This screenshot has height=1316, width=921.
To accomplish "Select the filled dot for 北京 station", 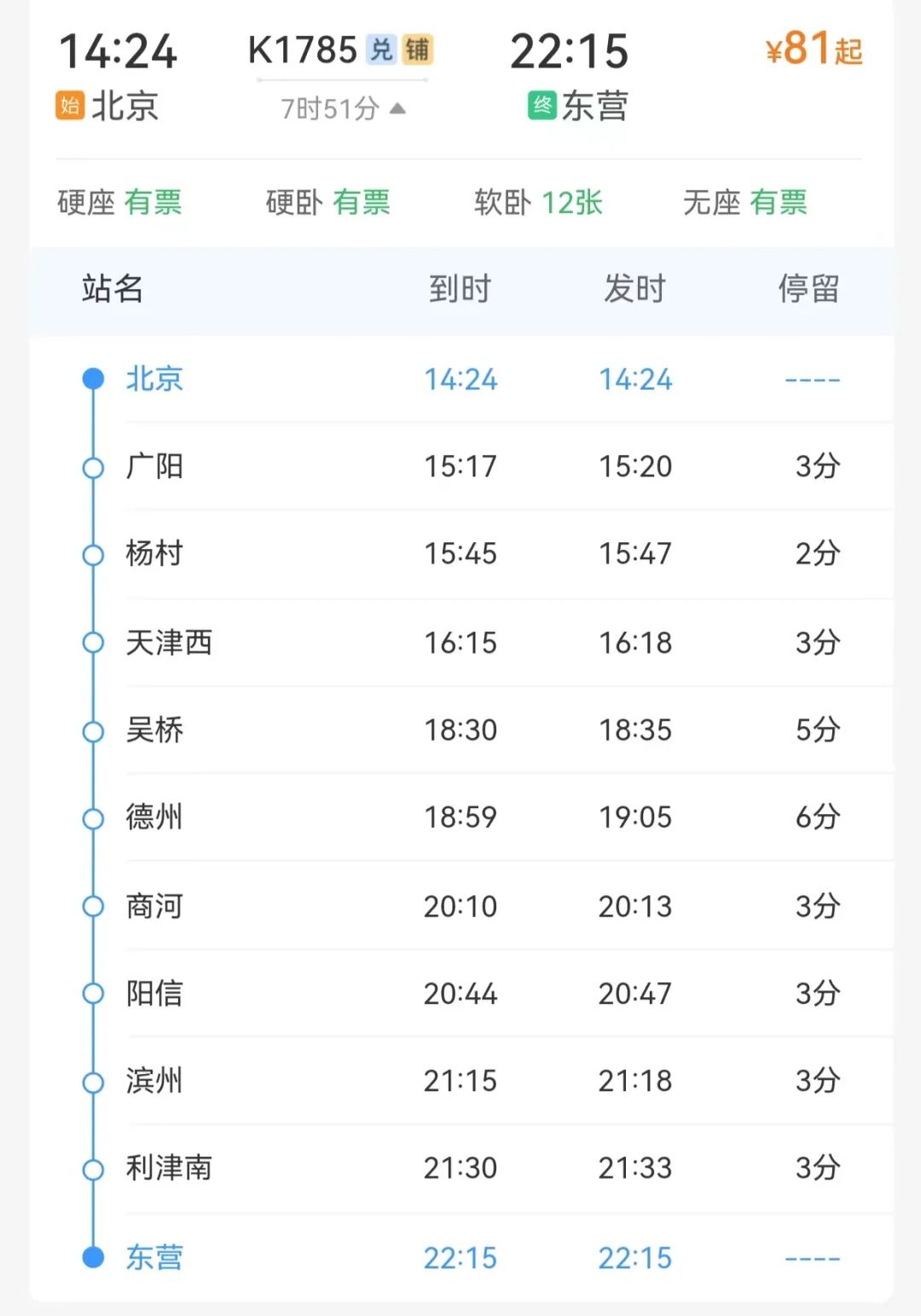I will (93, 378).
